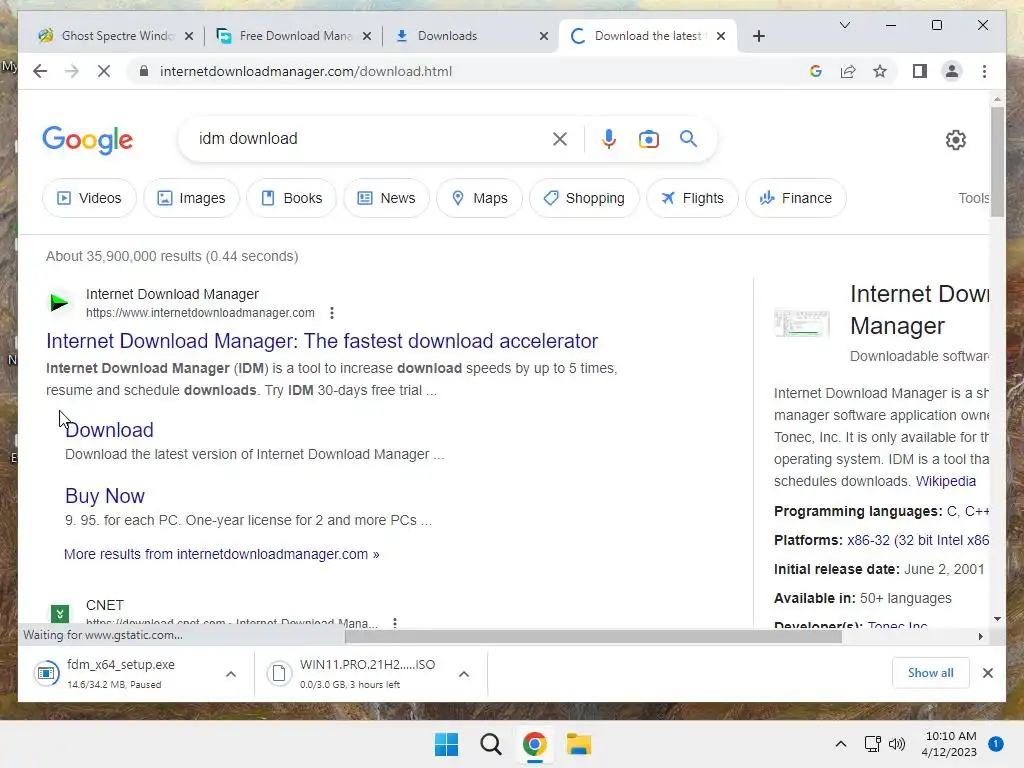Image resolution: width=1024 pixels, height=768 pixels.
Task: View site info via the padlock icon
Action: coord(144,71)
